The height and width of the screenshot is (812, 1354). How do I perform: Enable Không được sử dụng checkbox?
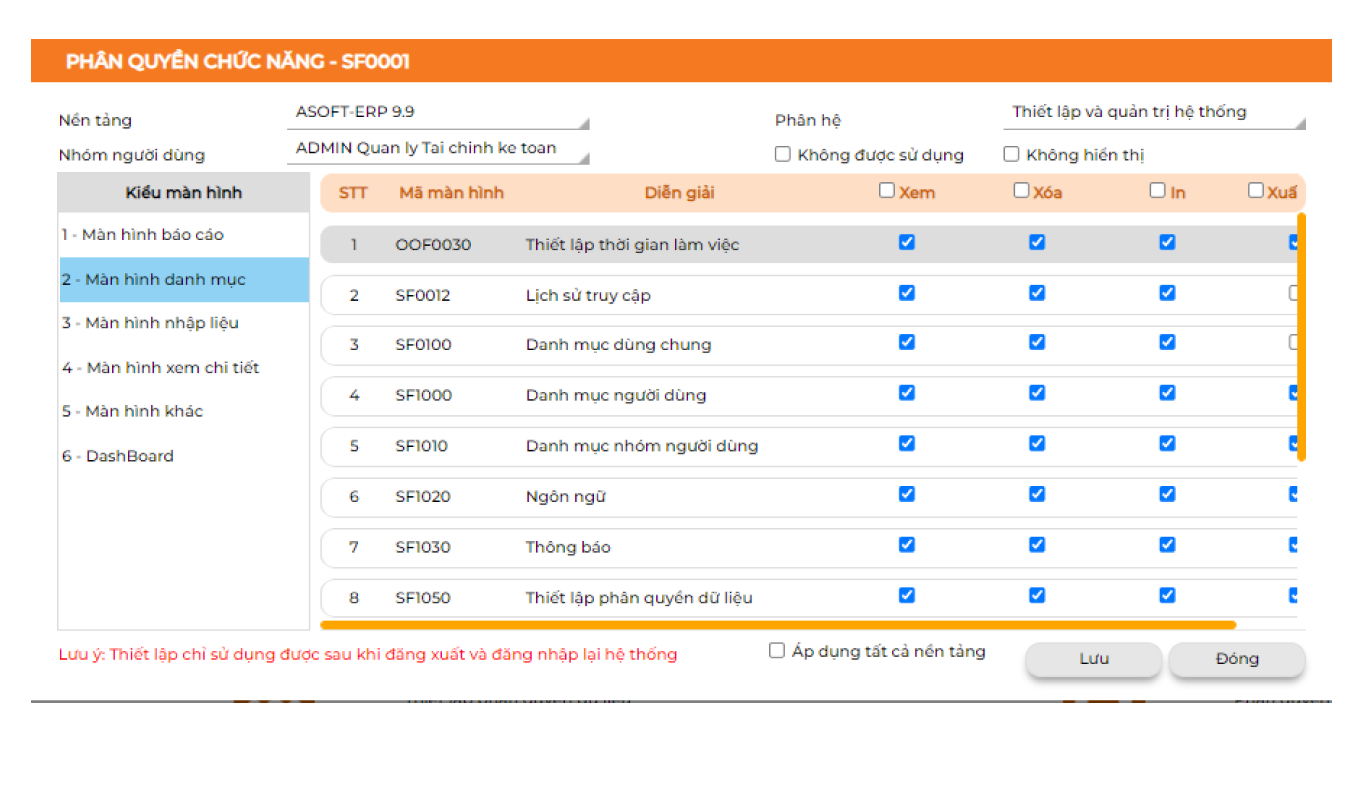pos(783,154)
